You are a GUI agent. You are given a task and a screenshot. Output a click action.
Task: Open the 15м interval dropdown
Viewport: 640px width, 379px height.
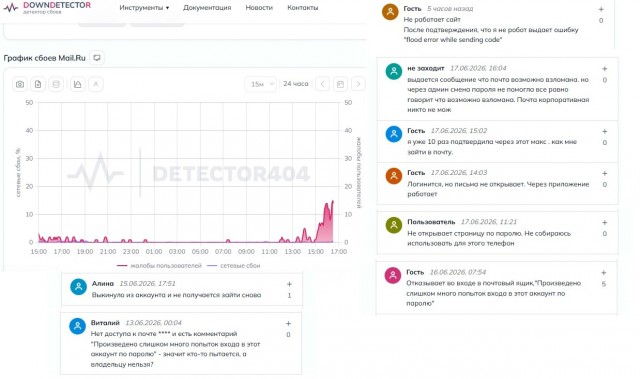pyautogui.click(x=261, y=84)
